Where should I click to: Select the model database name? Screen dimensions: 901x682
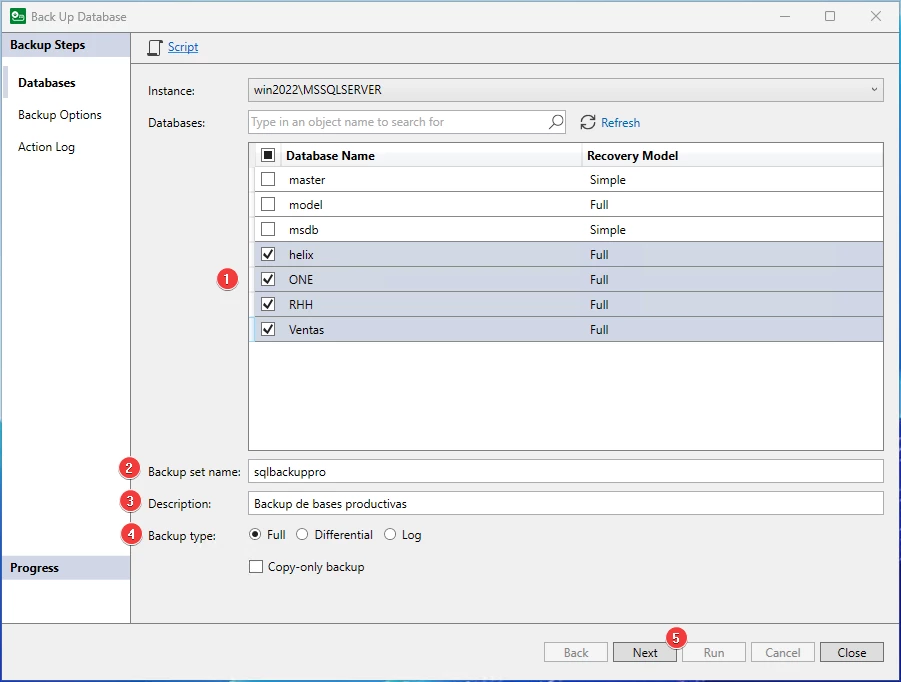pos(306,205)
